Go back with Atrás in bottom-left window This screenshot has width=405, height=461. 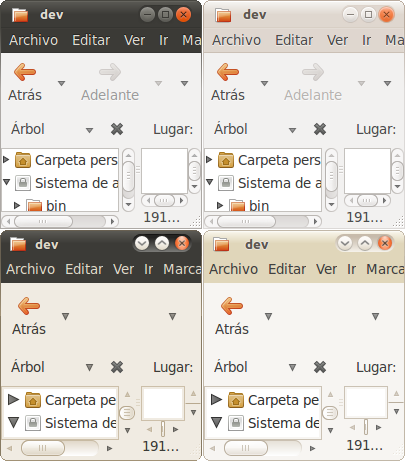click(29, 306)
